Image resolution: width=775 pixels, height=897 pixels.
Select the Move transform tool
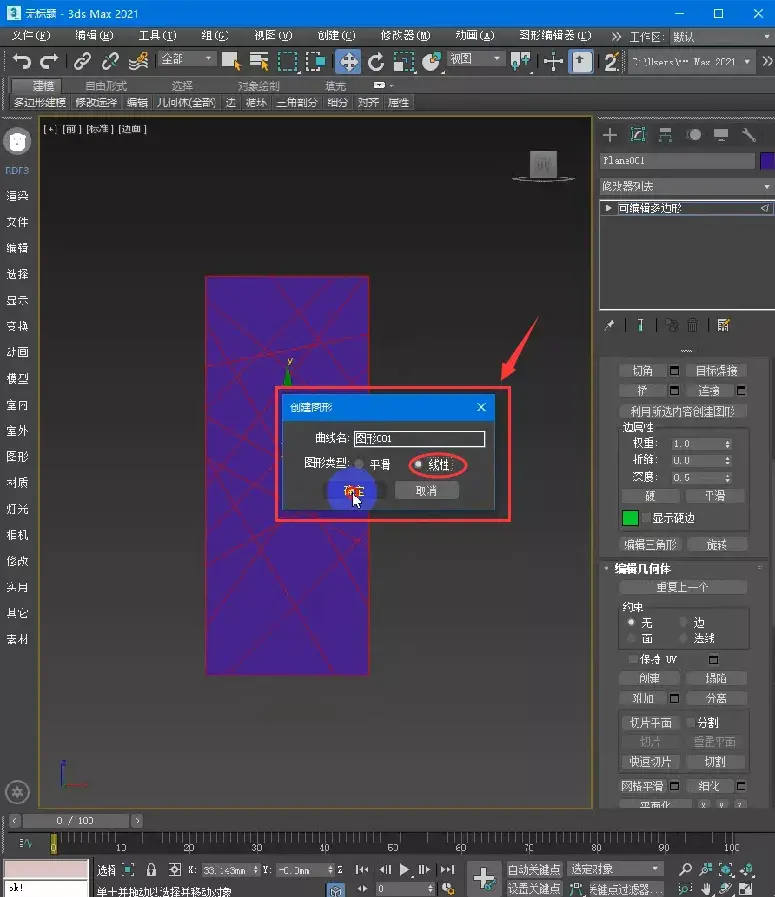tap(348, 61)
